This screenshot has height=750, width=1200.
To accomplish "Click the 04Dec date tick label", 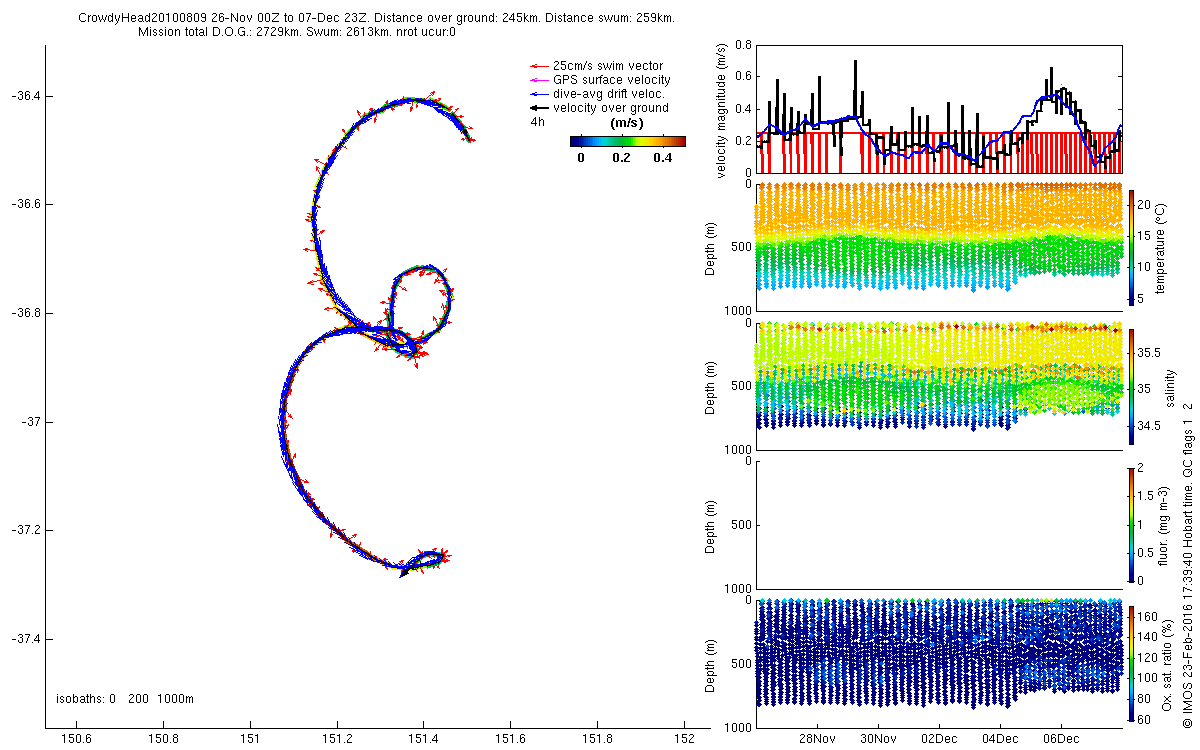I will click(1000, 739).
